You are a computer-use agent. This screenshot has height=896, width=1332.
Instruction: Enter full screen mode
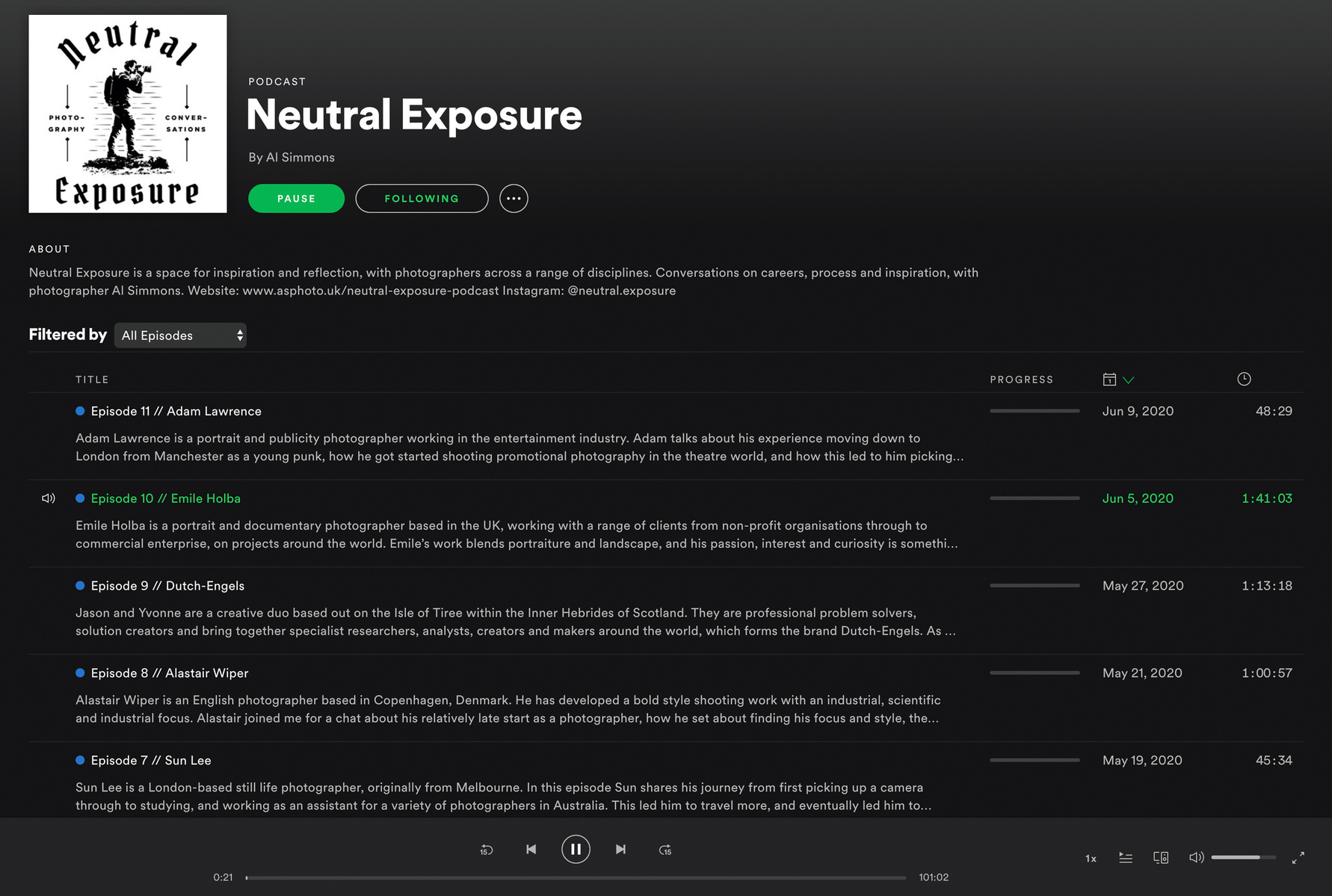click(1298, 858)
